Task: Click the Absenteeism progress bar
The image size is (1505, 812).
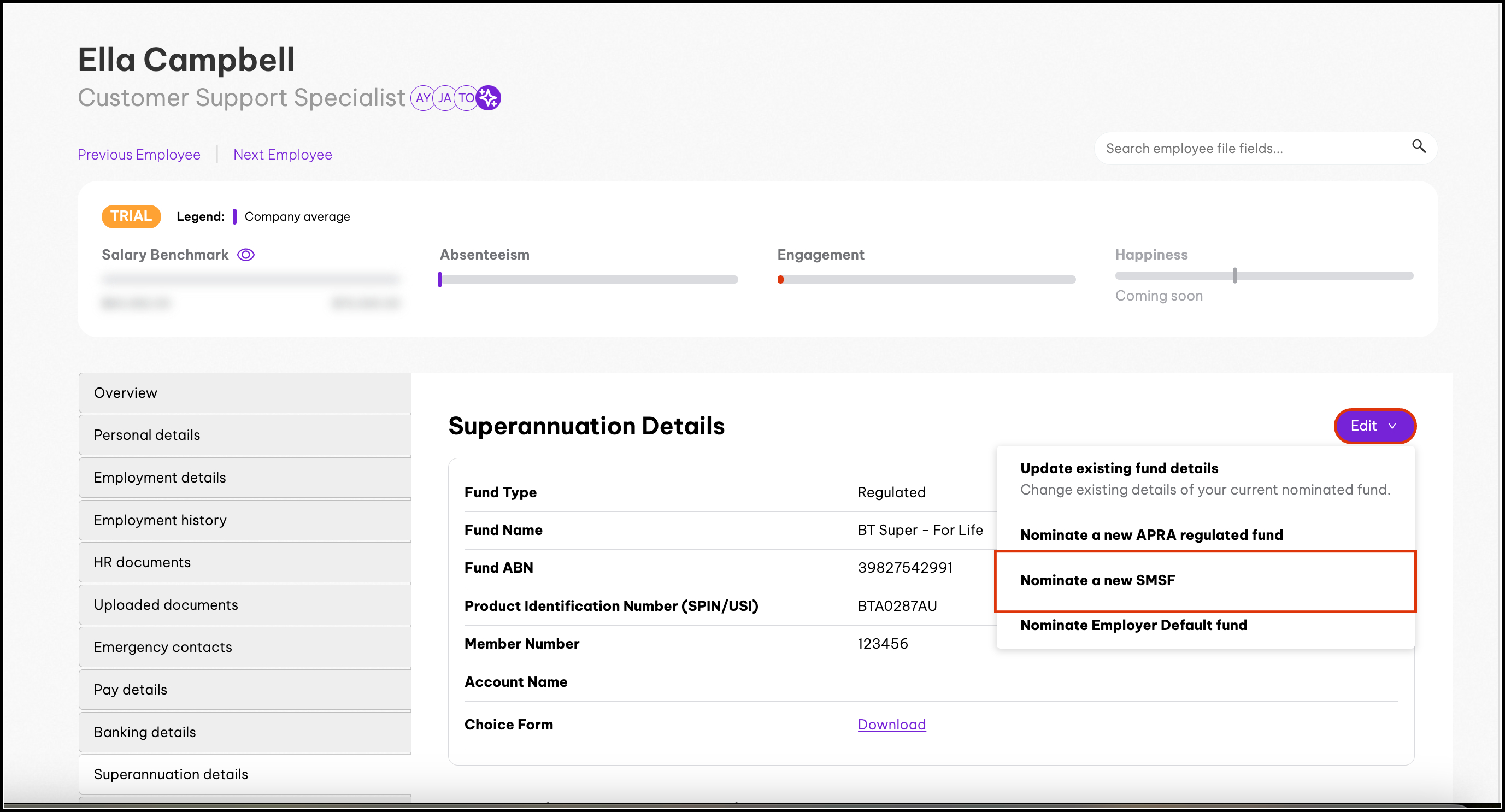Action: [x=589, y=280]
